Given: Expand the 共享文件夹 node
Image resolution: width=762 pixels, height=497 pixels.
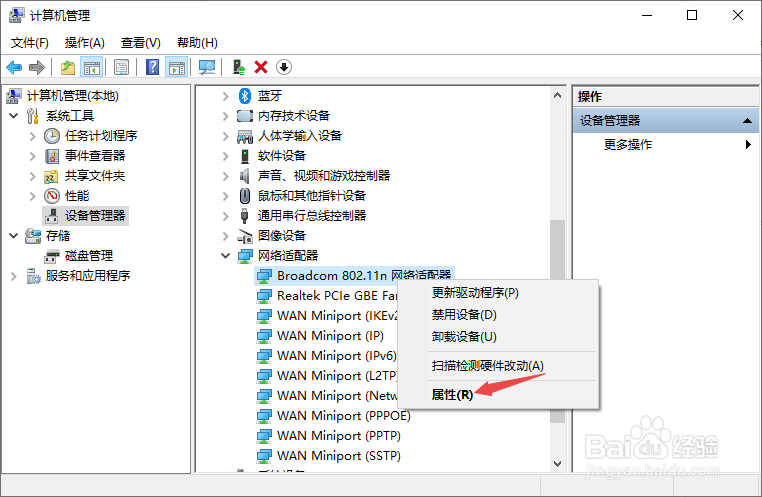Looking at the screenshot, I should click(x=33, y=176).
